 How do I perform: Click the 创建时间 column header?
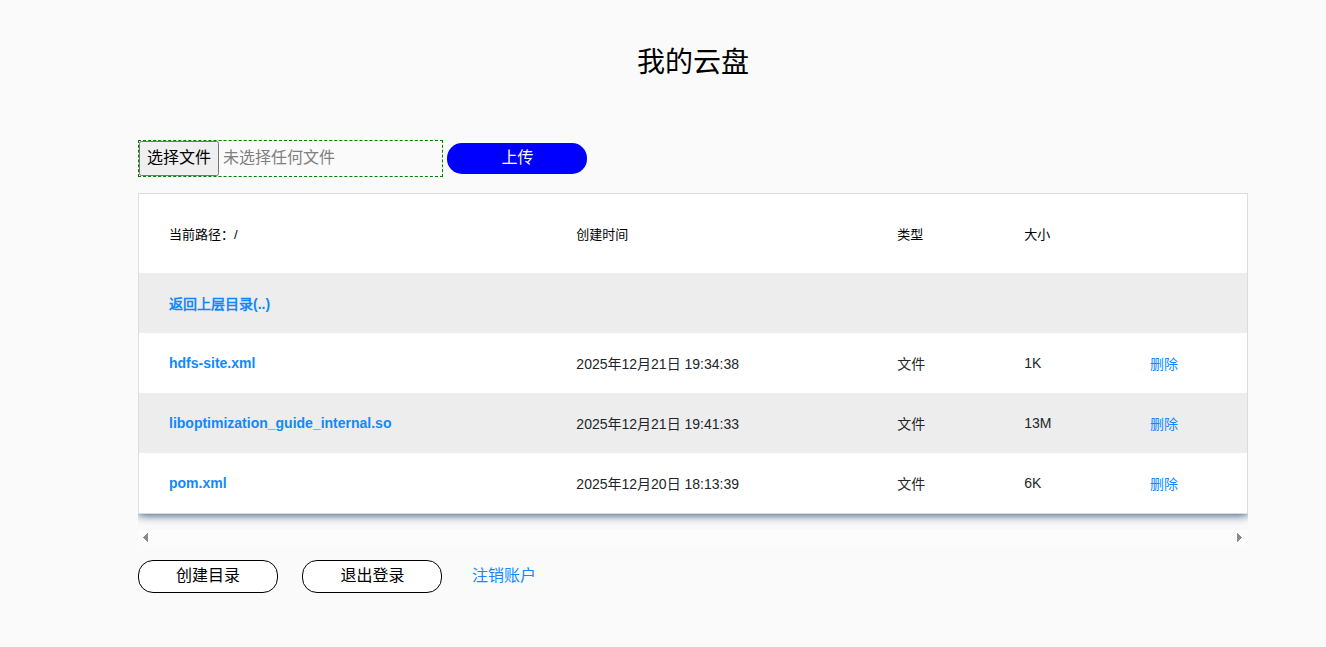tap(602, 235)
